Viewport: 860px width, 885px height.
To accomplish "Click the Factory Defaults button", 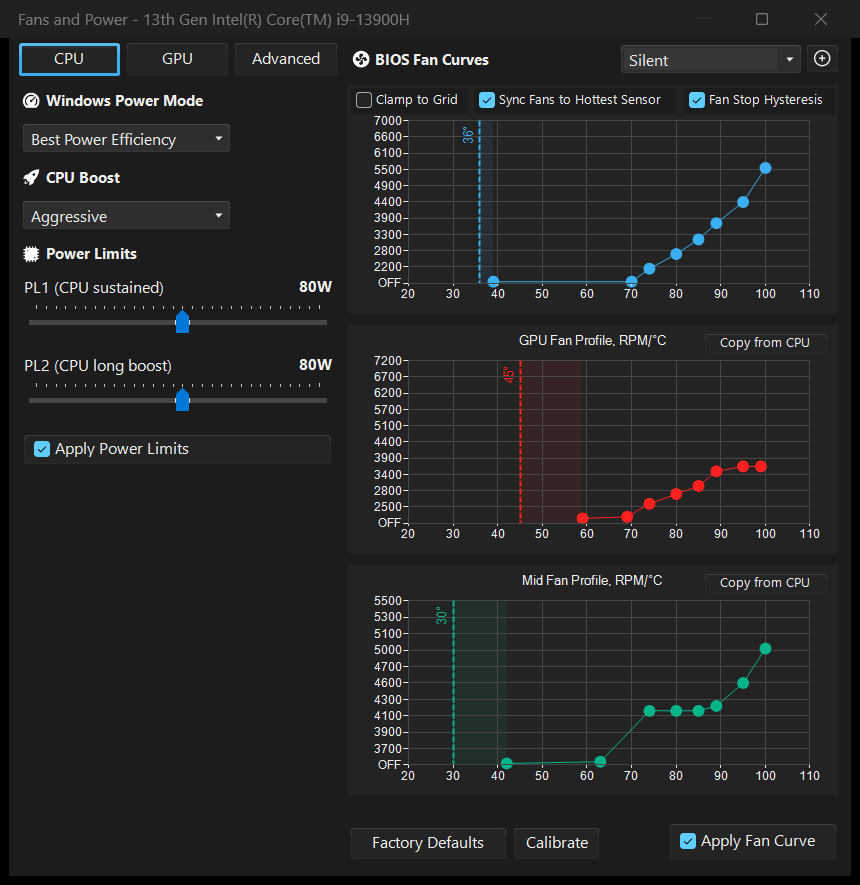I will click(428, 843).
